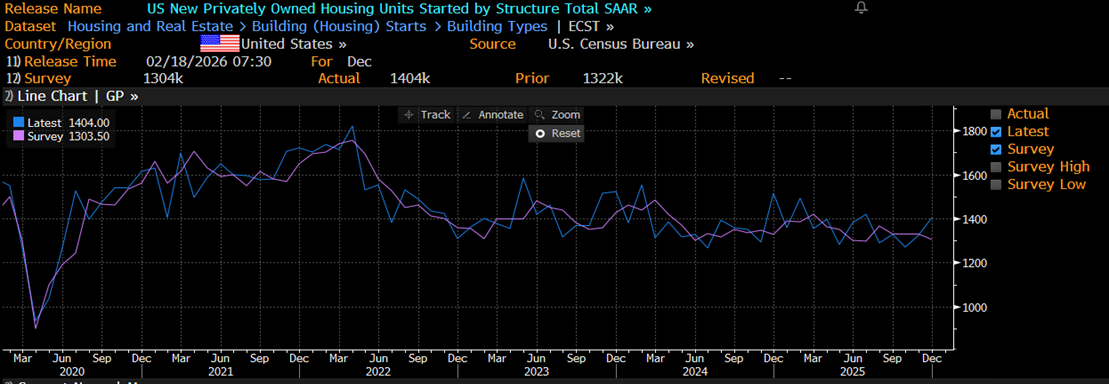Click the Reset chart button

[557, 133]
